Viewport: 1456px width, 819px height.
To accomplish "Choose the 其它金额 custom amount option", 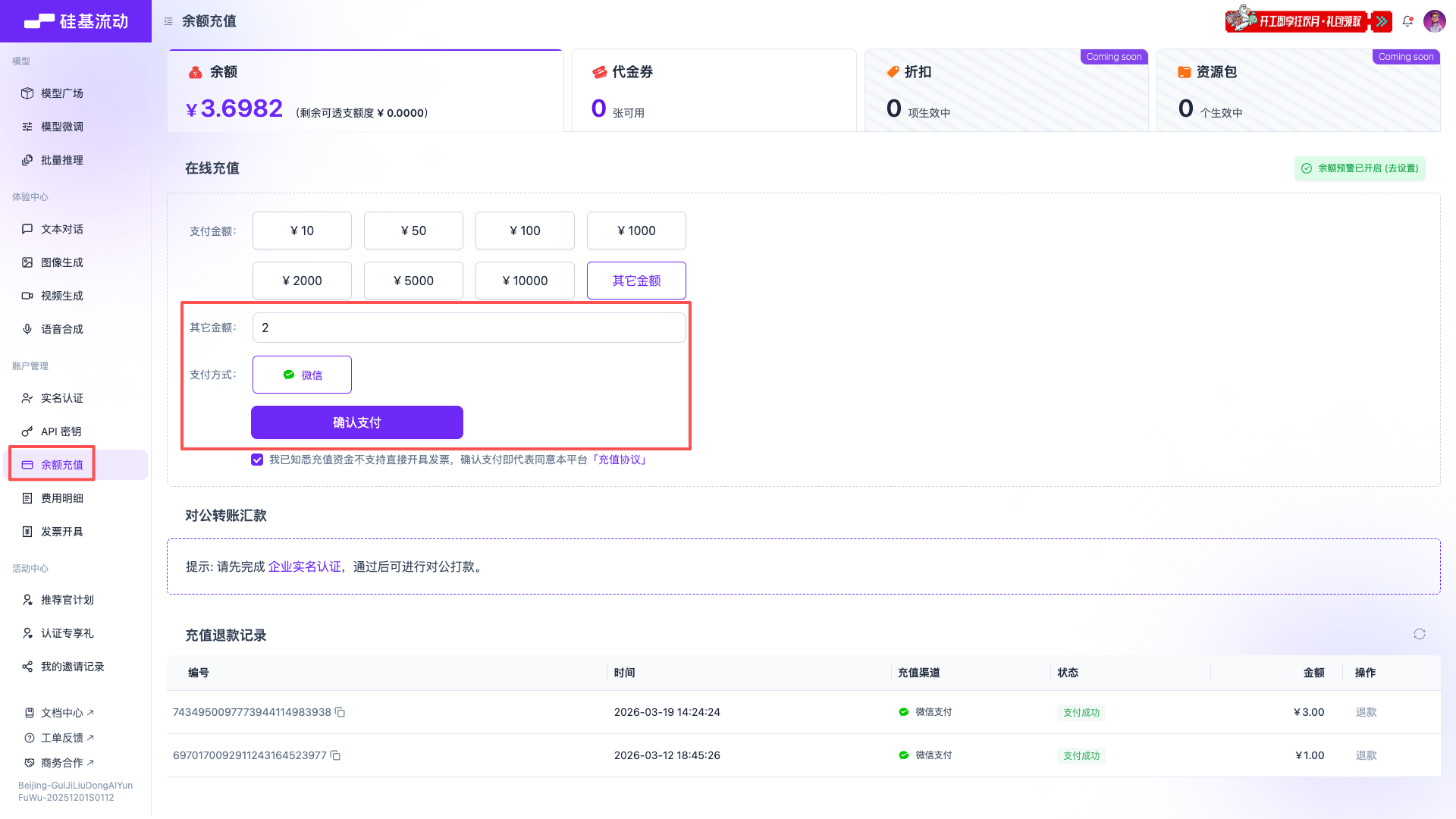I will click(636, 281).
